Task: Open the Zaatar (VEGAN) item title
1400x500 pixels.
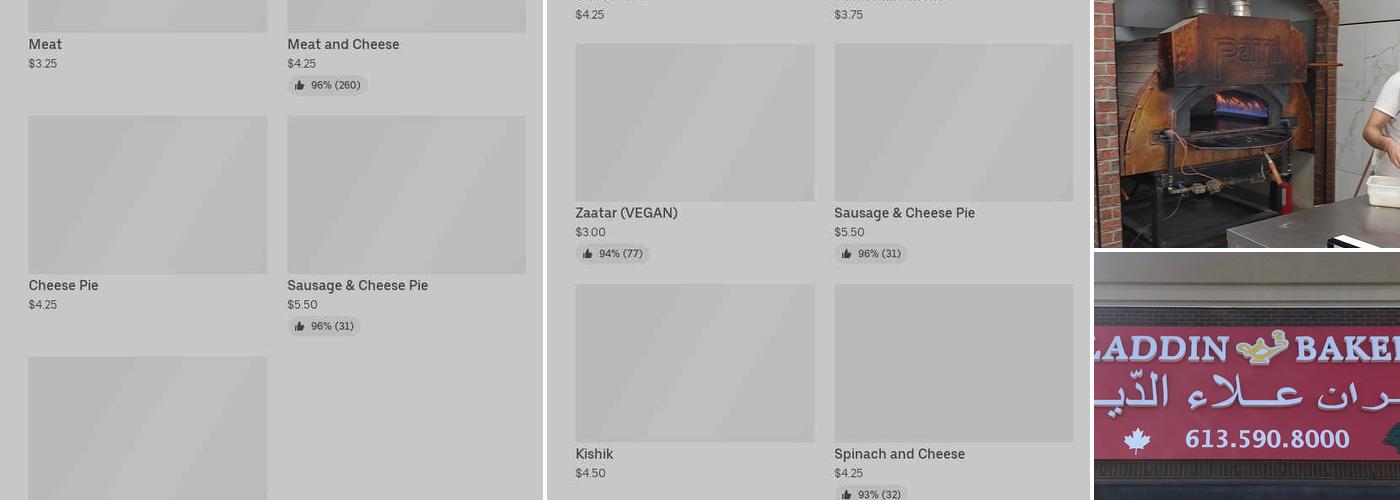Action: click(x=626, y=213)
